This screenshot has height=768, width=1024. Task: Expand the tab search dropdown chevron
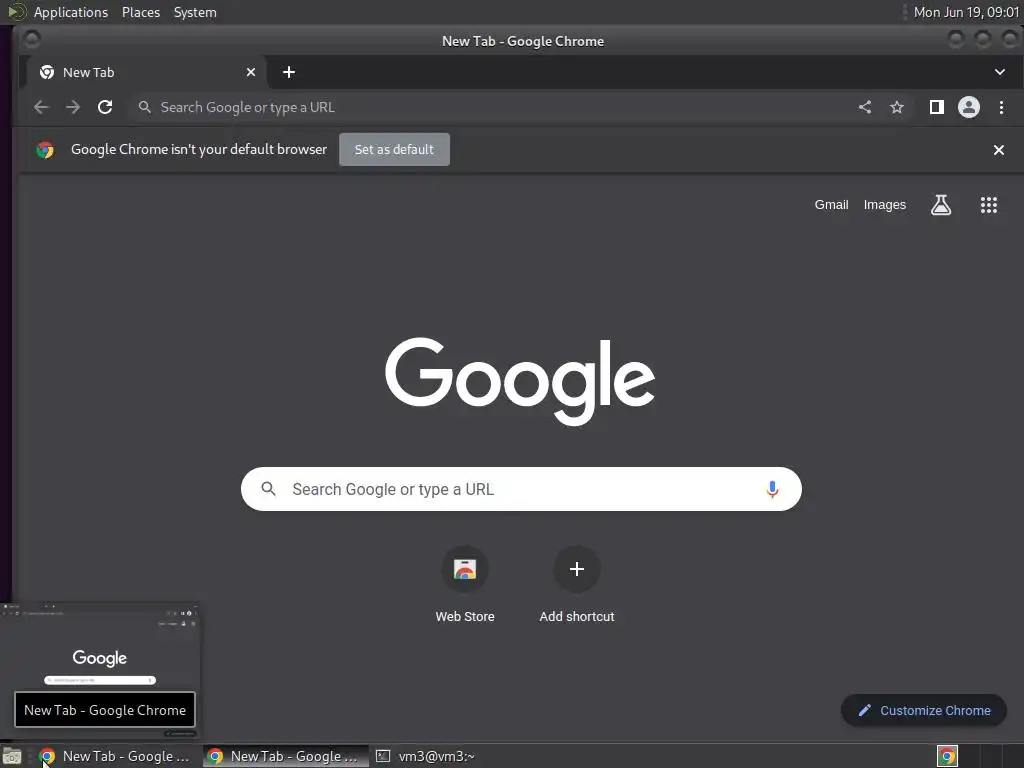tap(1000, 72)
